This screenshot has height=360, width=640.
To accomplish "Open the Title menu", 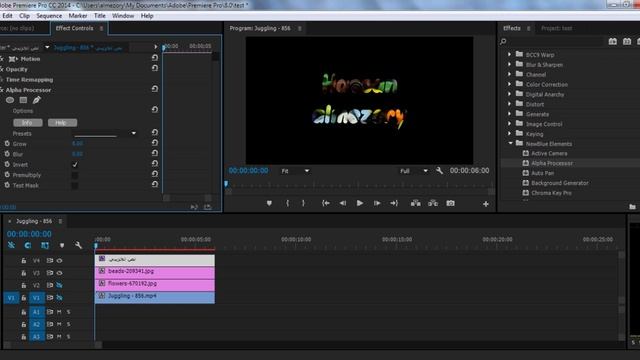I will [x=100, y=16].
